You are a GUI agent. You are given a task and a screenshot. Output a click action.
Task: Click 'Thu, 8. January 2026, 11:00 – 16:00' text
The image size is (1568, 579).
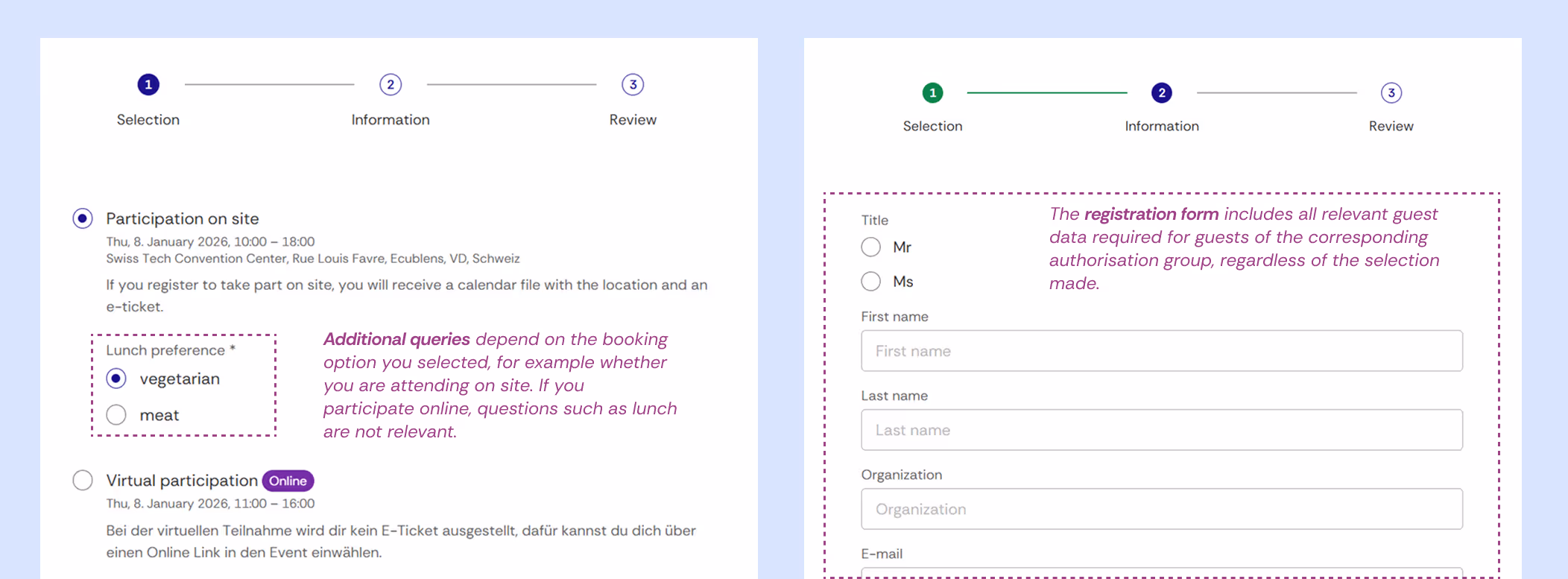[x=210, y=504]
